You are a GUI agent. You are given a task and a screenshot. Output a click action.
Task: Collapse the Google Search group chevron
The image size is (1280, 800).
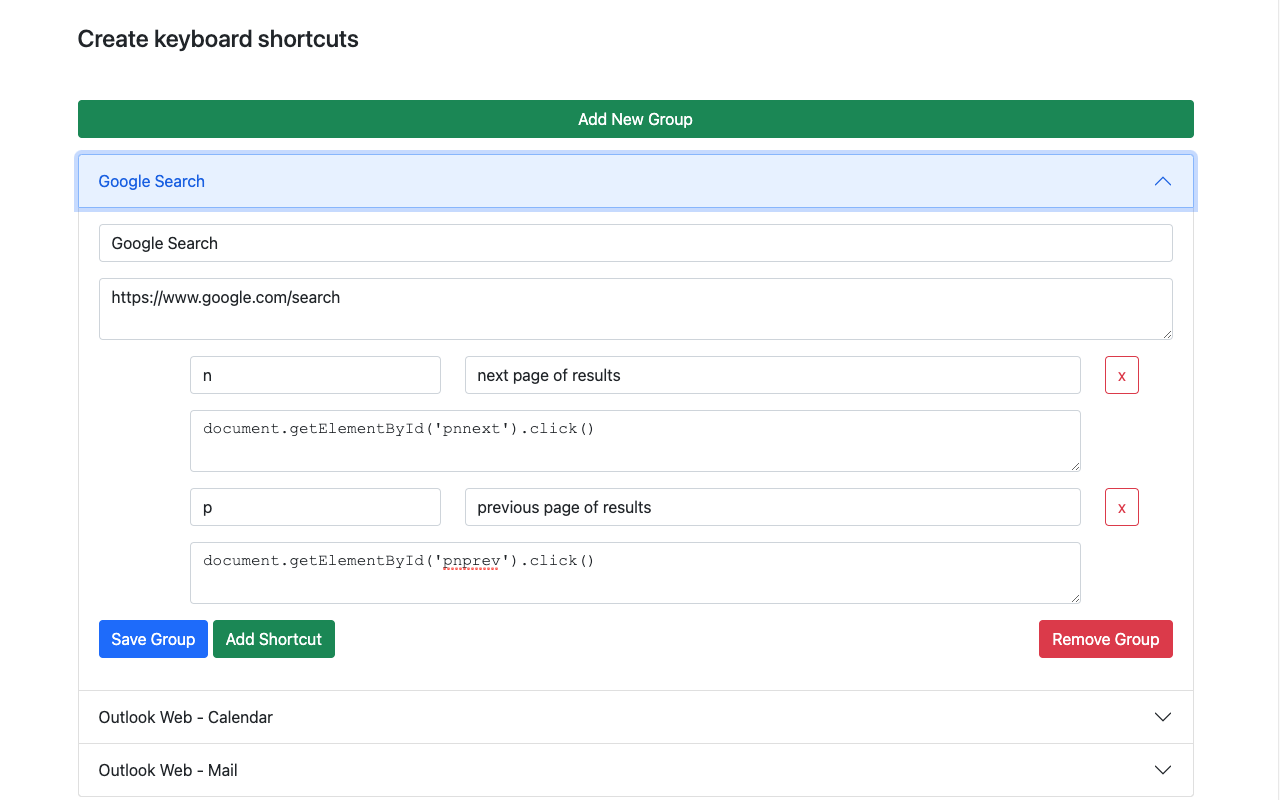1162,181
